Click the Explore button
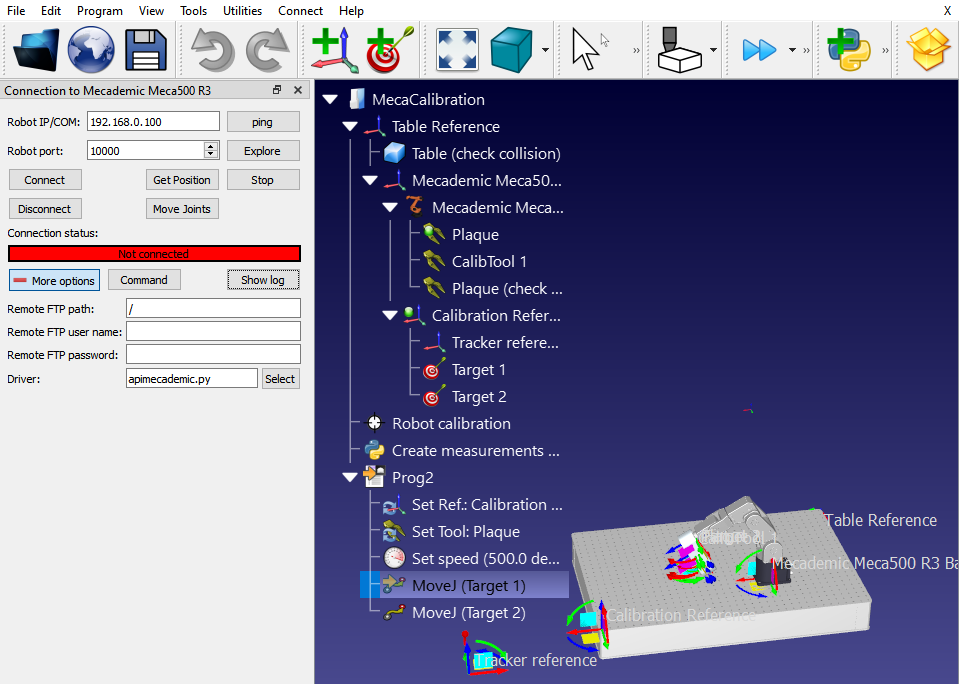 pyautogui.click(x=263, y=151)
